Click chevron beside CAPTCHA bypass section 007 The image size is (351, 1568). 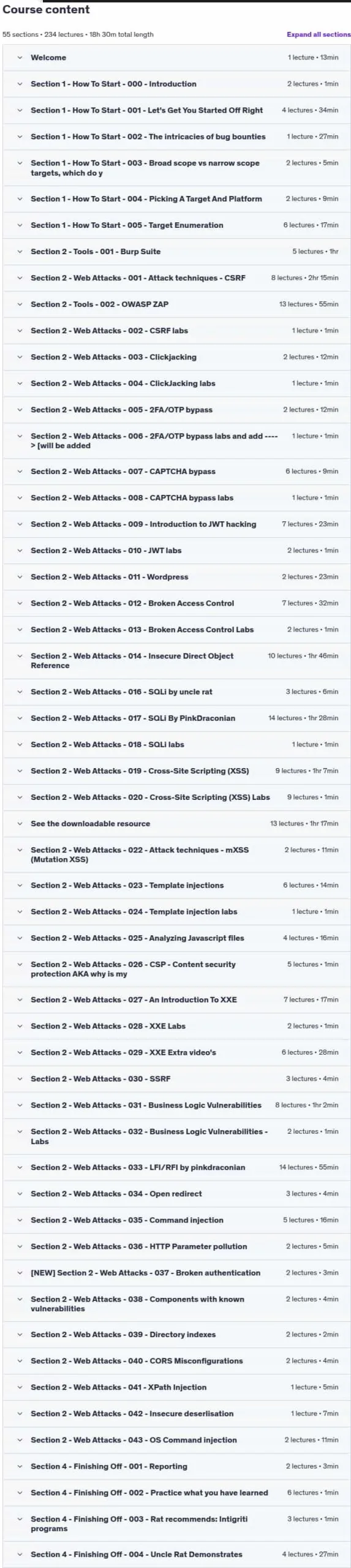pos(20,472)
